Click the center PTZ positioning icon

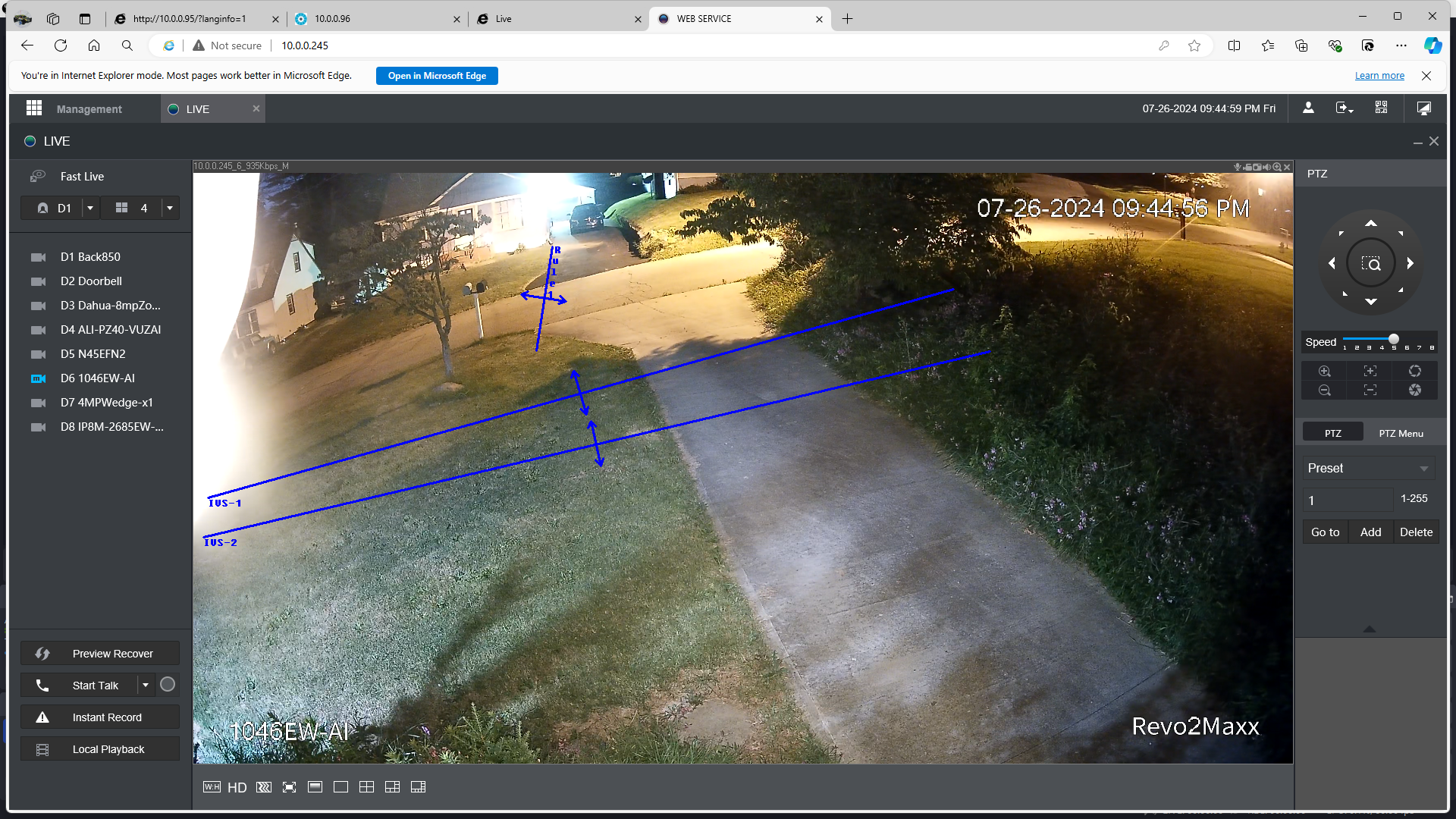point(1371,263)
